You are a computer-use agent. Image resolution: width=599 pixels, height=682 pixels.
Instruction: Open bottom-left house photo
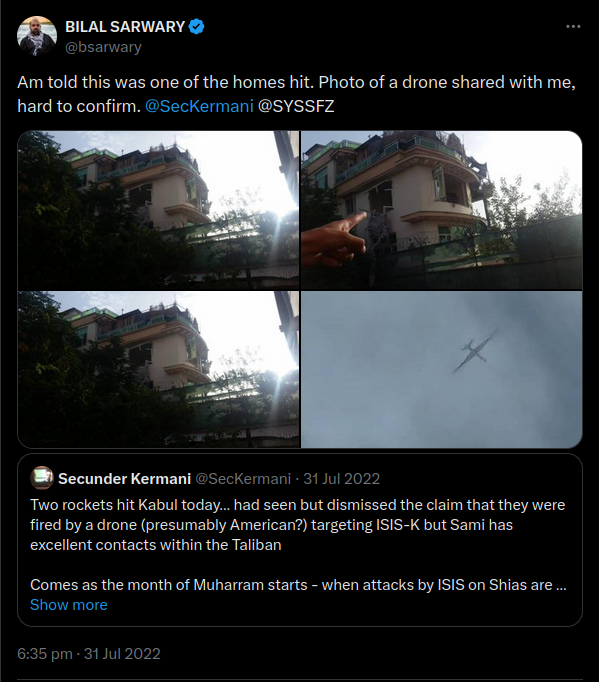158,369
